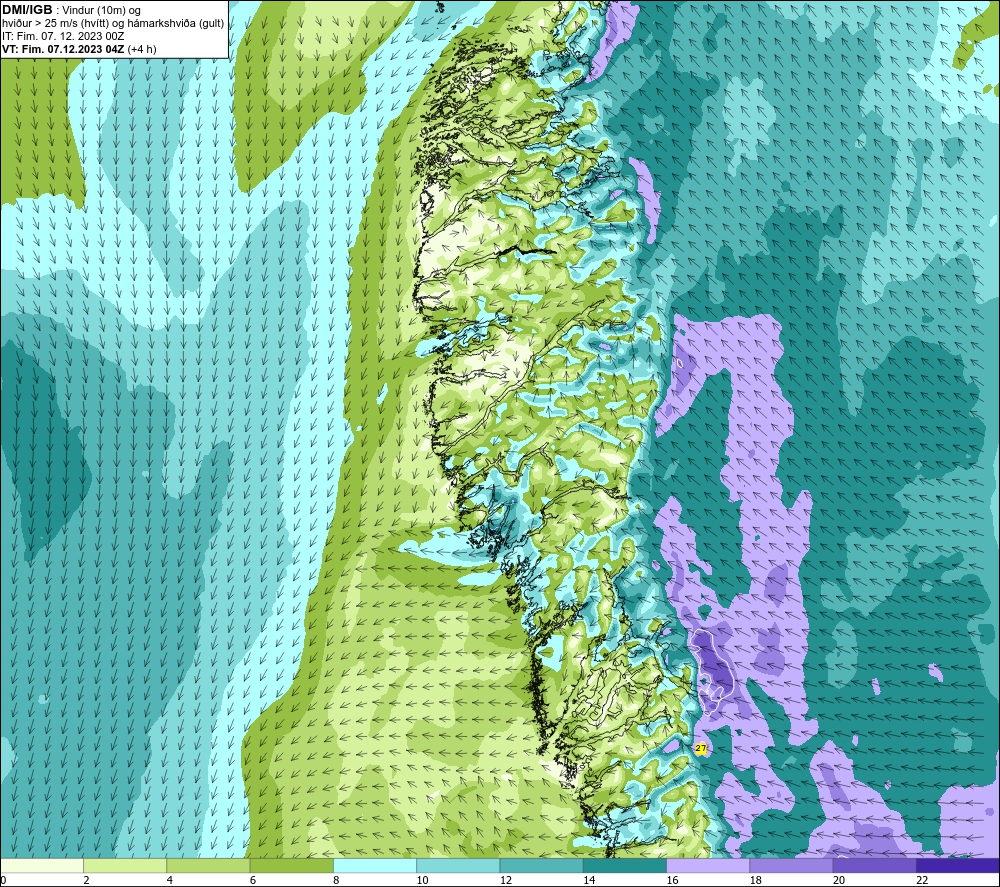
Task: Click the yellow 27 max gust marker
Action: (x=701, y=748)
